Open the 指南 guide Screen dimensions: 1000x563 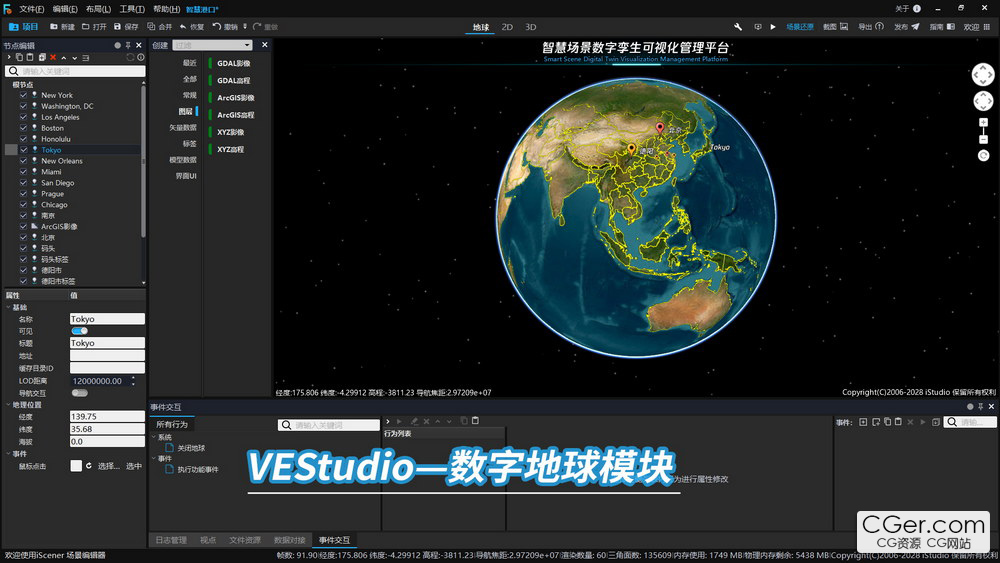(x=942, y=27)
